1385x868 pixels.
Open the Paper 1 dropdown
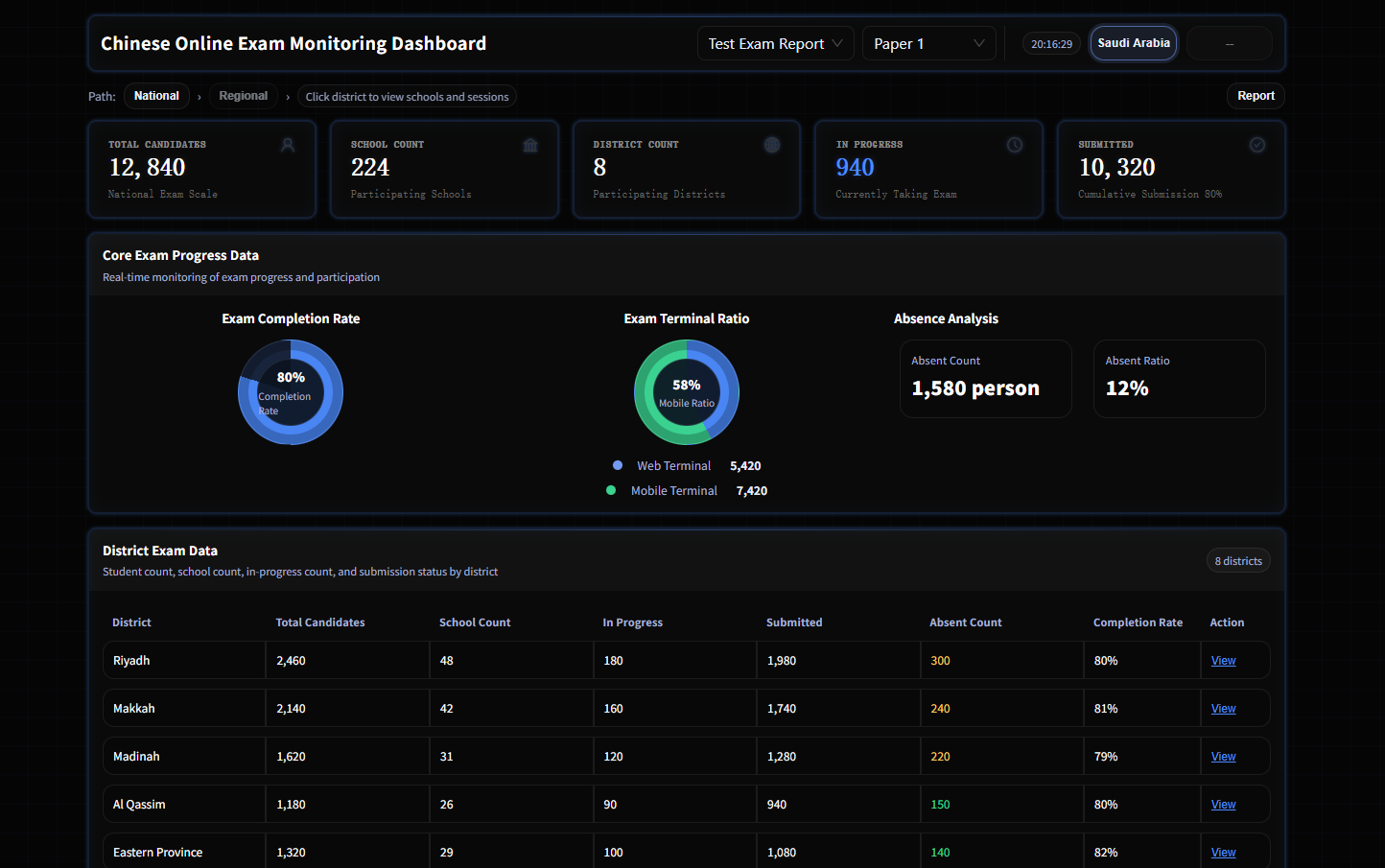pos(929,43)
